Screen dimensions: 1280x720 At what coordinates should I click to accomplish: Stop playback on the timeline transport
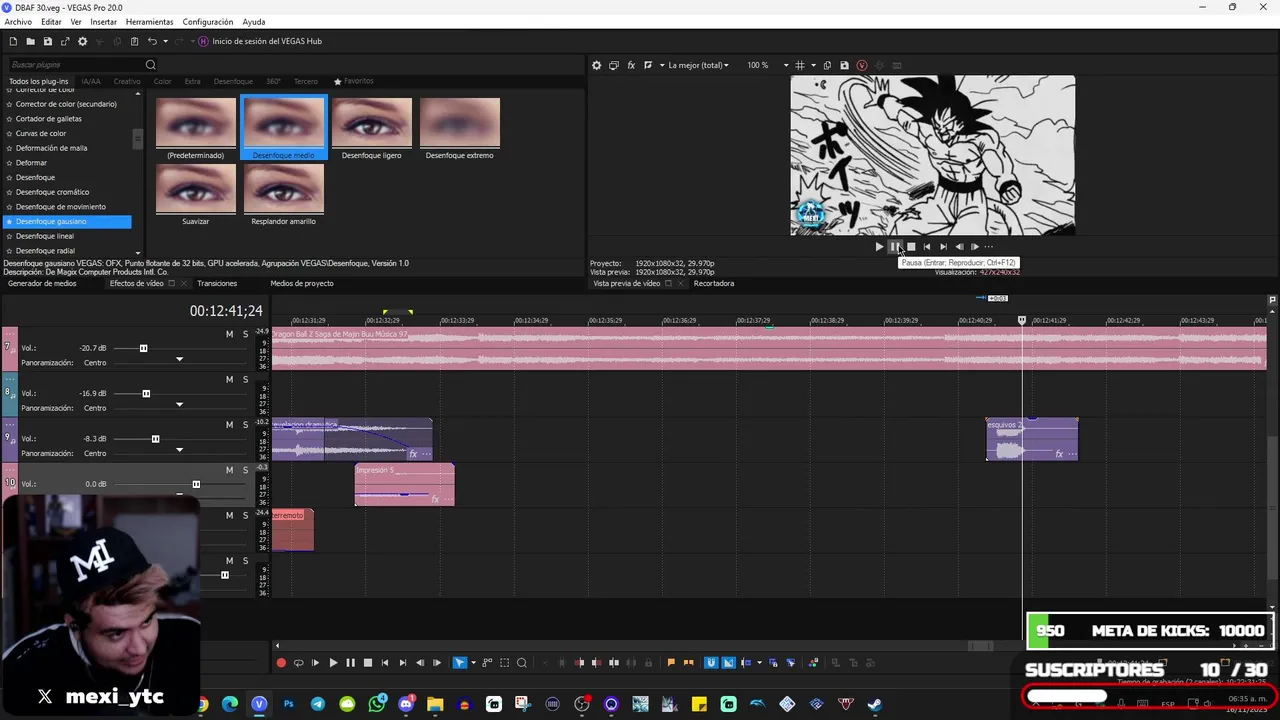368,663
